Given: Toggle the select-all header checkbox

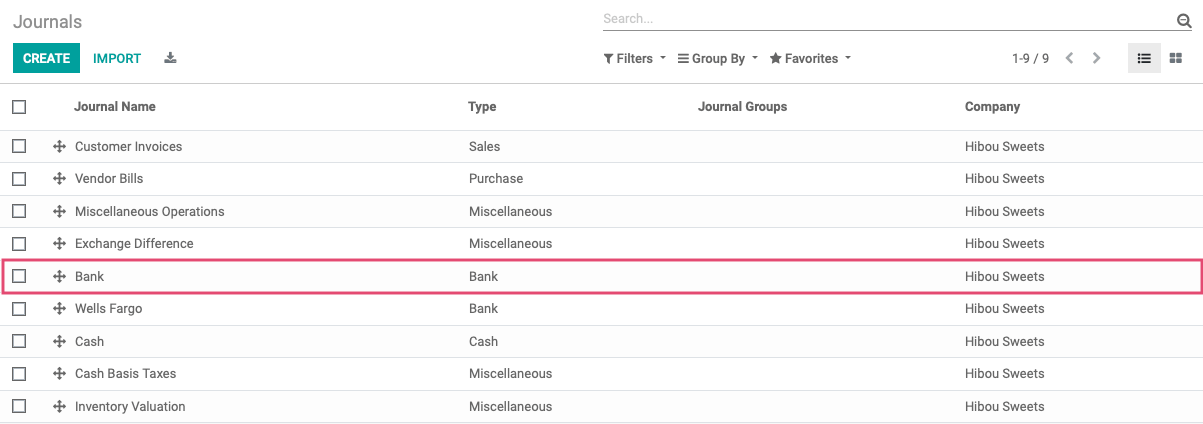Looking at the screenshot, I should tap(19, 106).
